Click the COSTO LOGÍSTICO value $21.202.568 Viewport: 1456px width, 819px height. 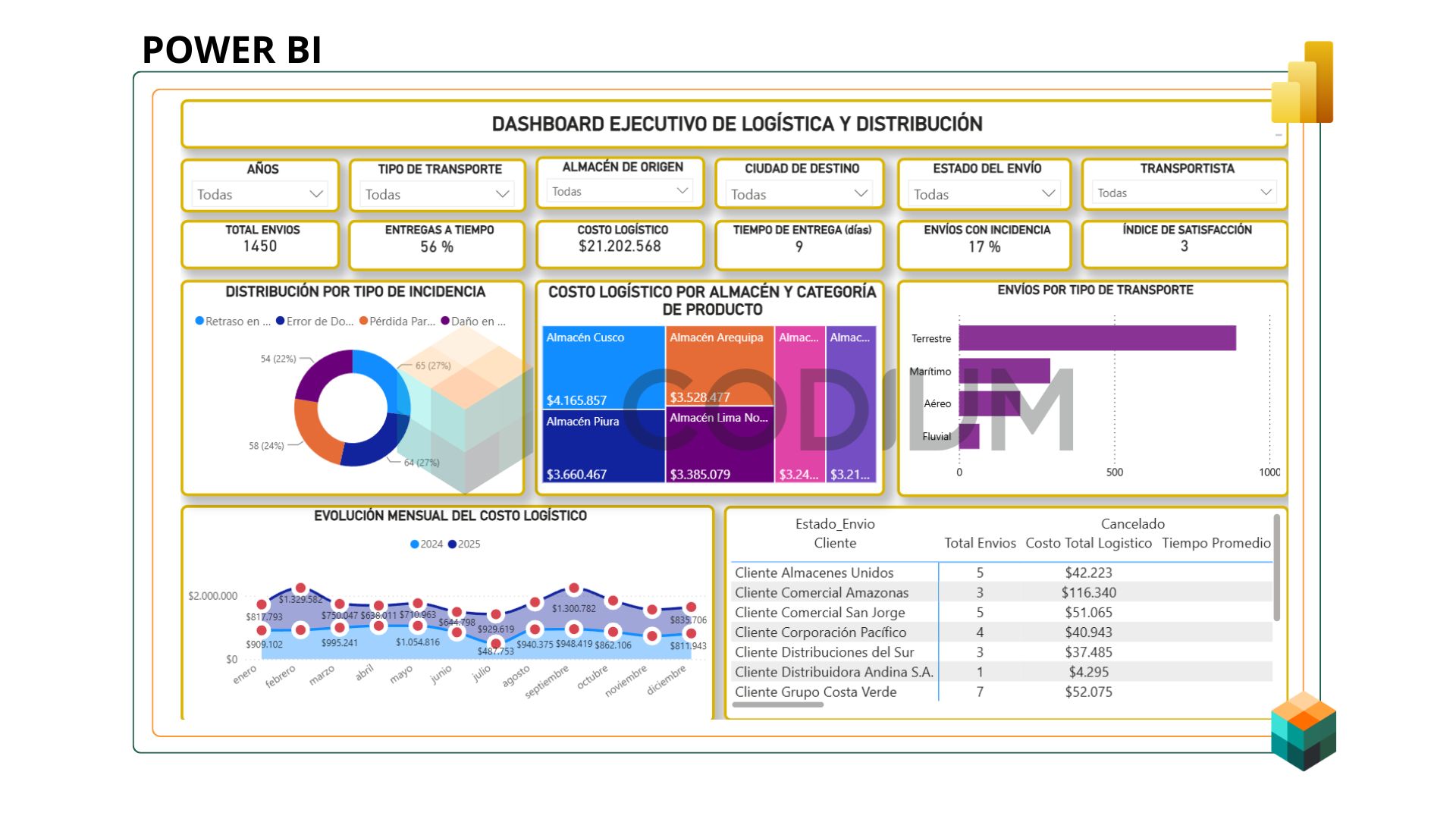(620, 246)
